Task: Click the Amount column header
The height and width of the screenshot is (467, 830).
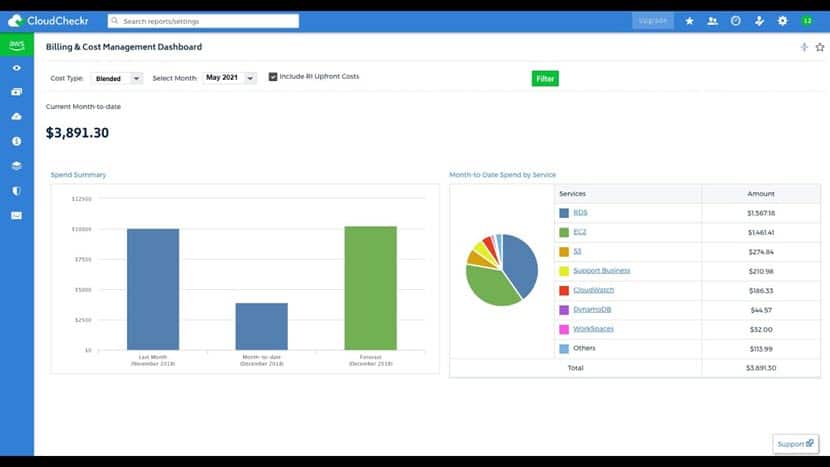Action: tap(761, 194)
